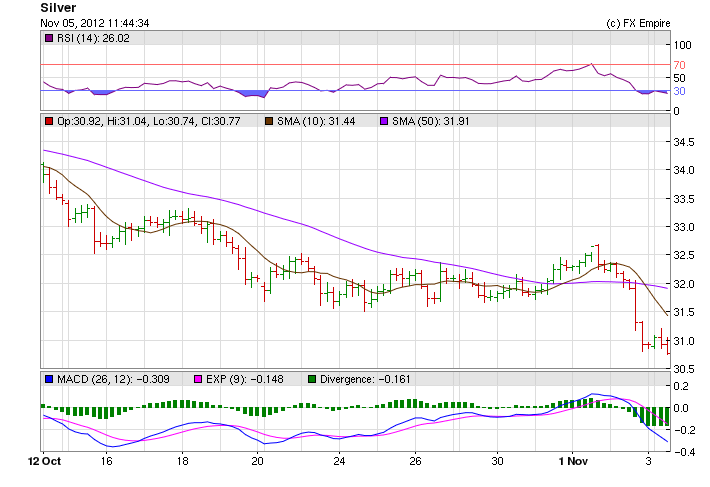Click the 34.0 price axis label

[x=684, y=171]
